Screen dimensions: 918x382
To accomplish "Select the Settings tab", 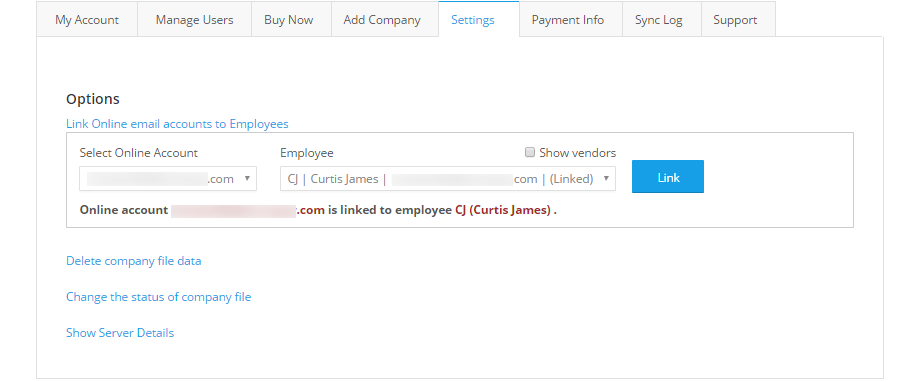I will (x=472, y=19).
